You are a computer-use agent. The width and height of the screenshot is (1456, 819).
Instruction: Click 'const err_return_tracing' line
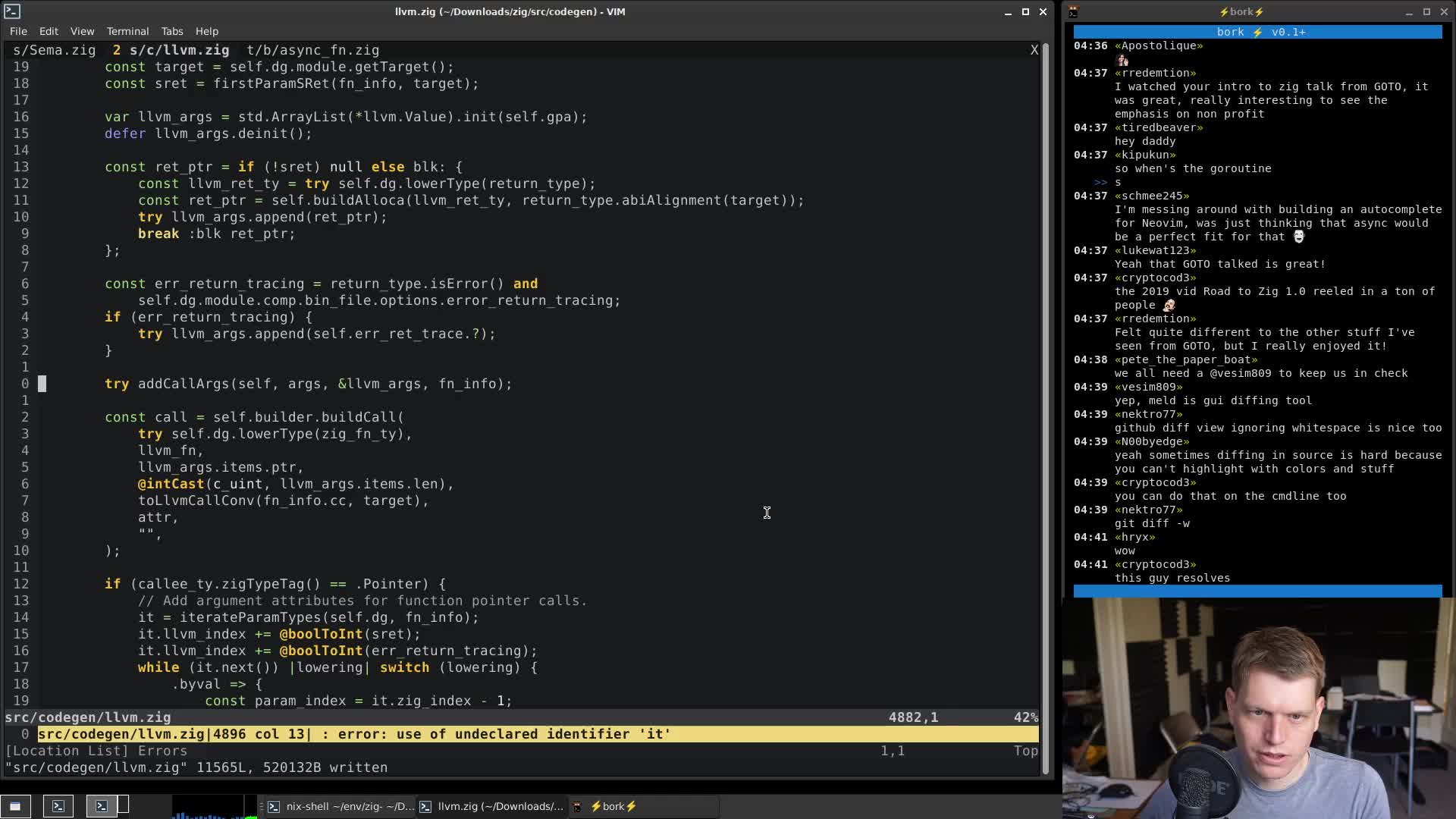321,284
